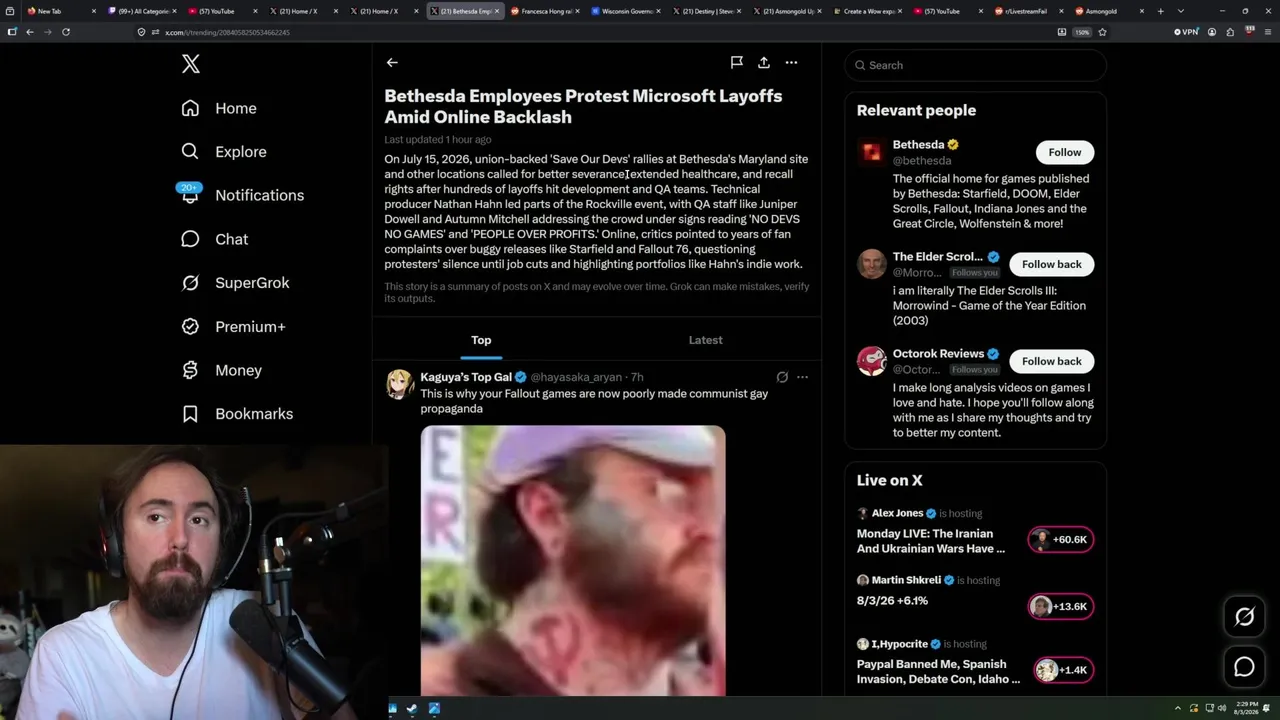Click the X logo in the sidebar

point(191,65)
